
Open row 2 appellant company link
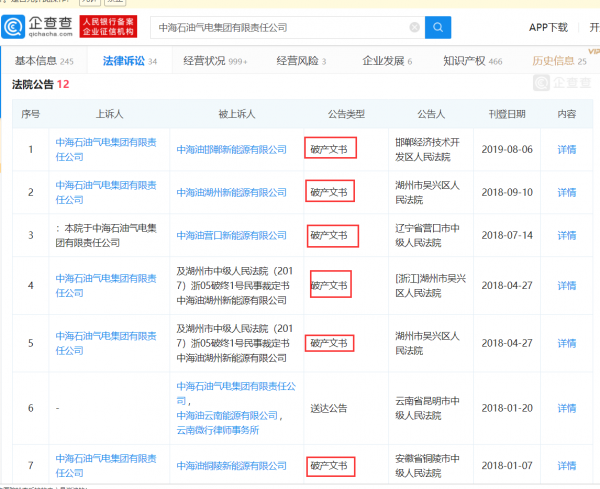pyautogui.click(x=106, y=192)
